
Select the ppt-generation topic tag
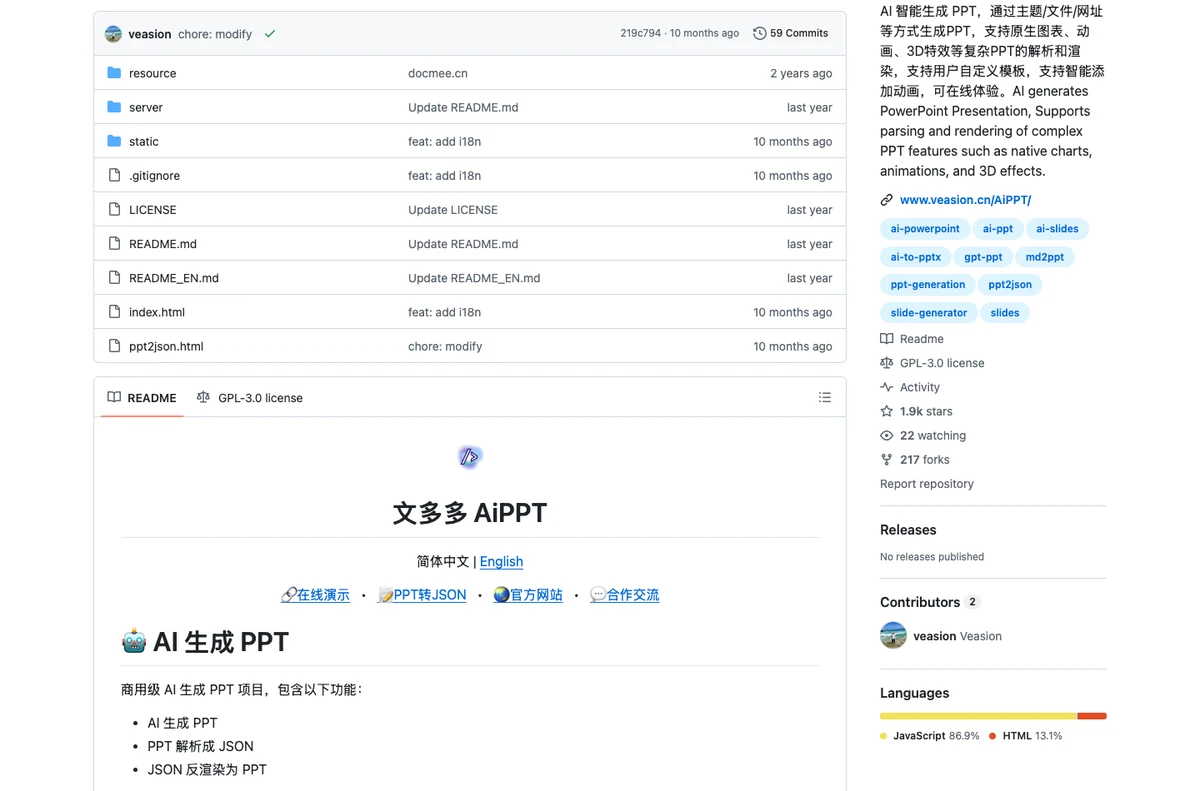point(928,285)
